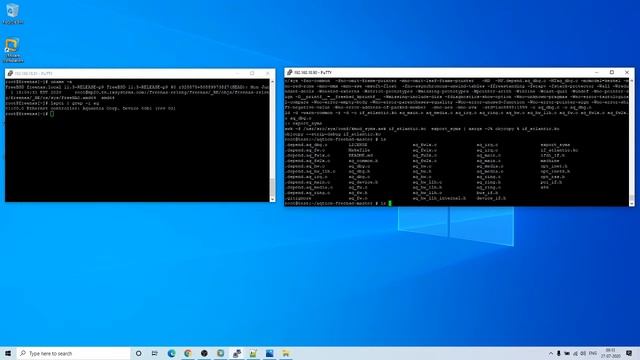Click the Ethernet controller Aquantia output line
This screenshot has height=360, width=640.
point(91,109)
